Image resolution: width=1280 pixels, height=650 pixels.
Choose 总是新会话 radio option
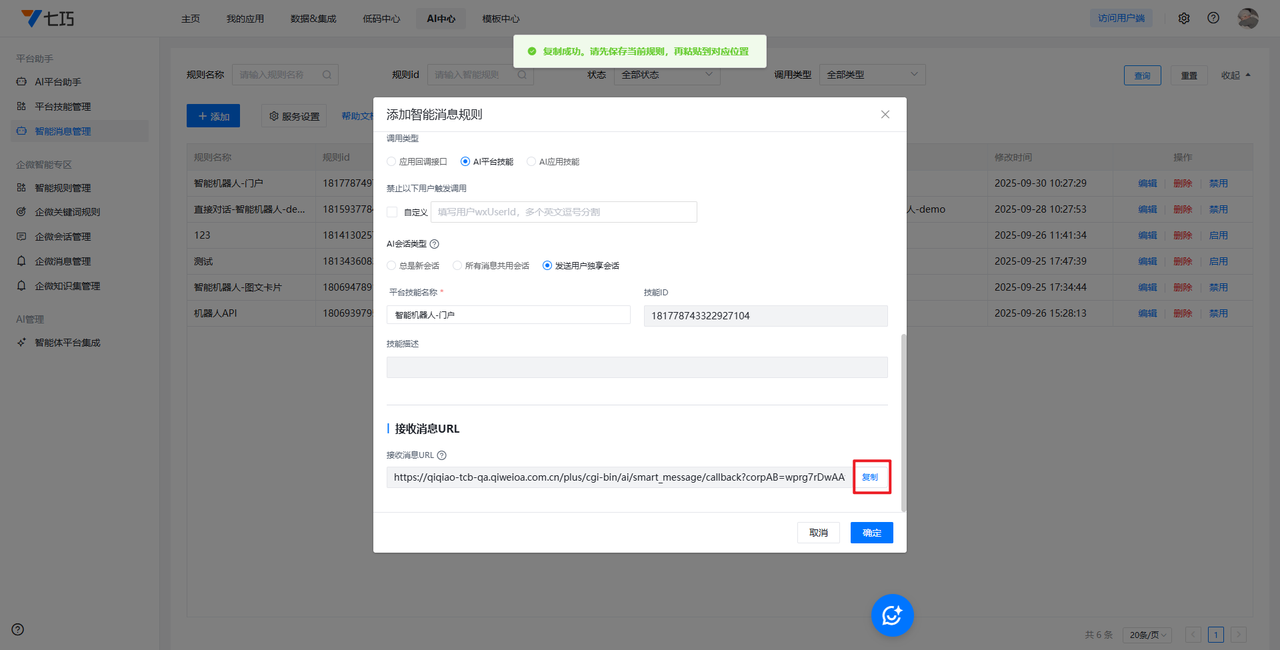click(392, 265)
